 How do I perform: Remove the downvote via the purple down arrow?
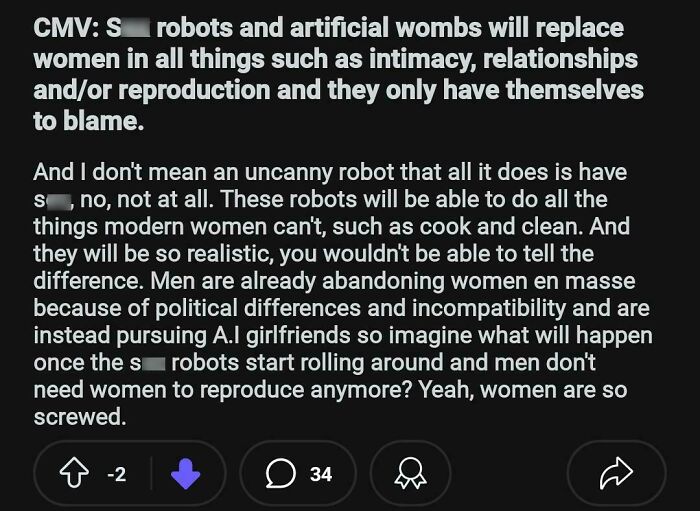click(186, 474)
